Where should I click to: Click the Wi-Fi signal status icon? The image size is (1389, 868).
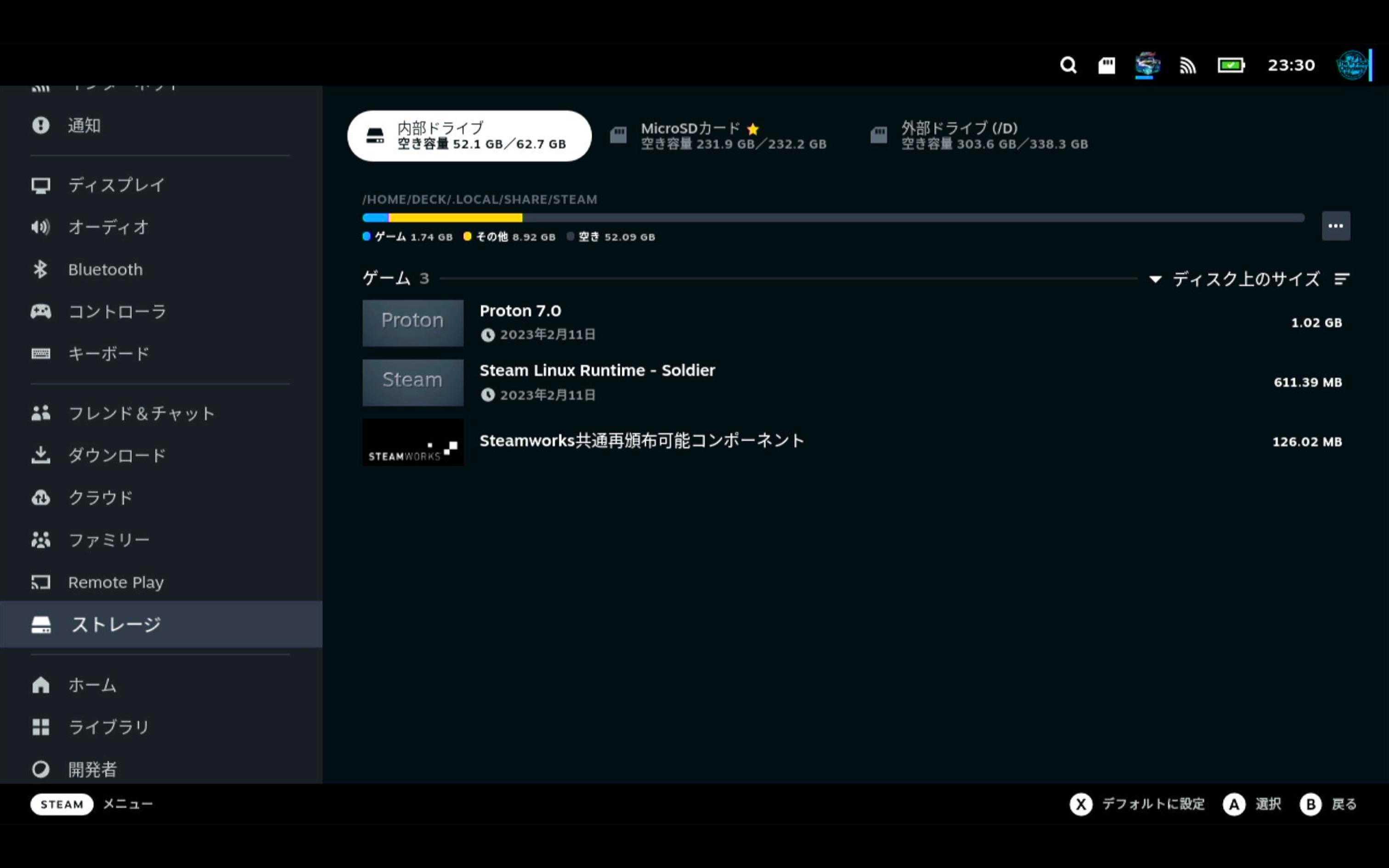[x=1187, y=65]
